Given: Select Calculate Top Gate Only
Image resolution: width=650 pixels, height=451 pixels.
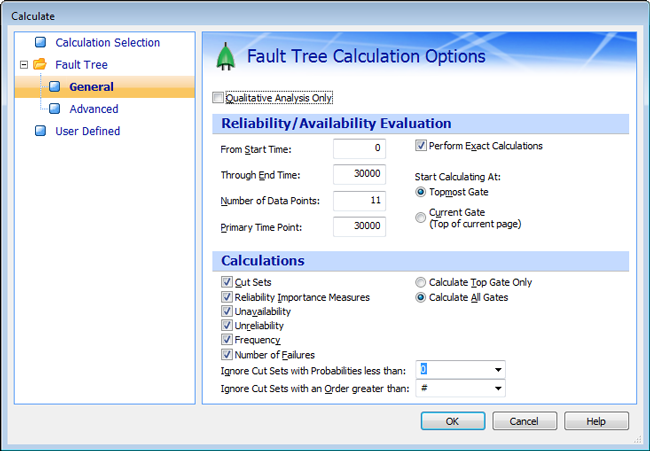Looking at the screenshot, I should 421,283.
